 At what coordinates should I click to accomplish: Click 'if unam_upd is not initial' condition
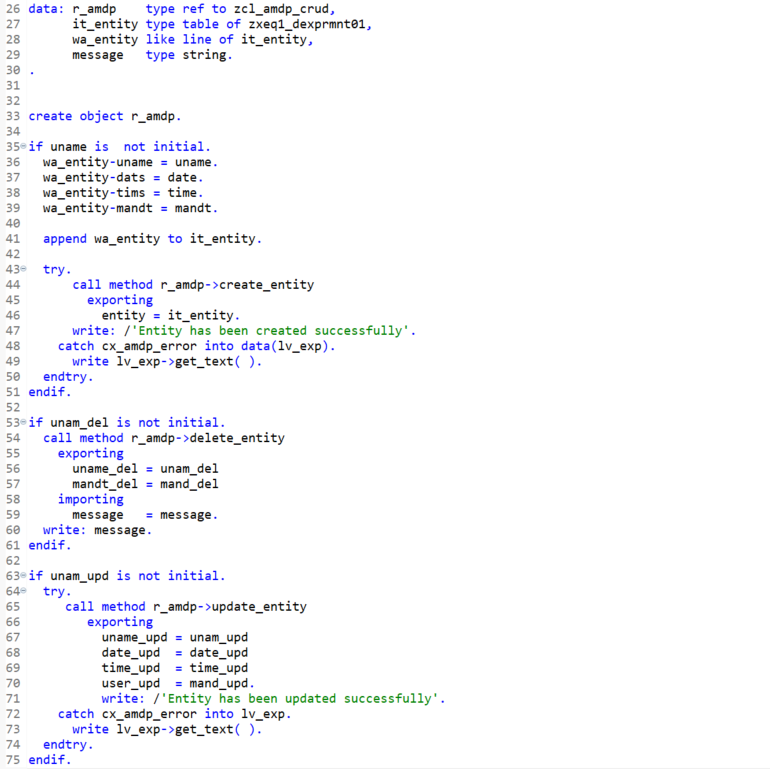127,576
